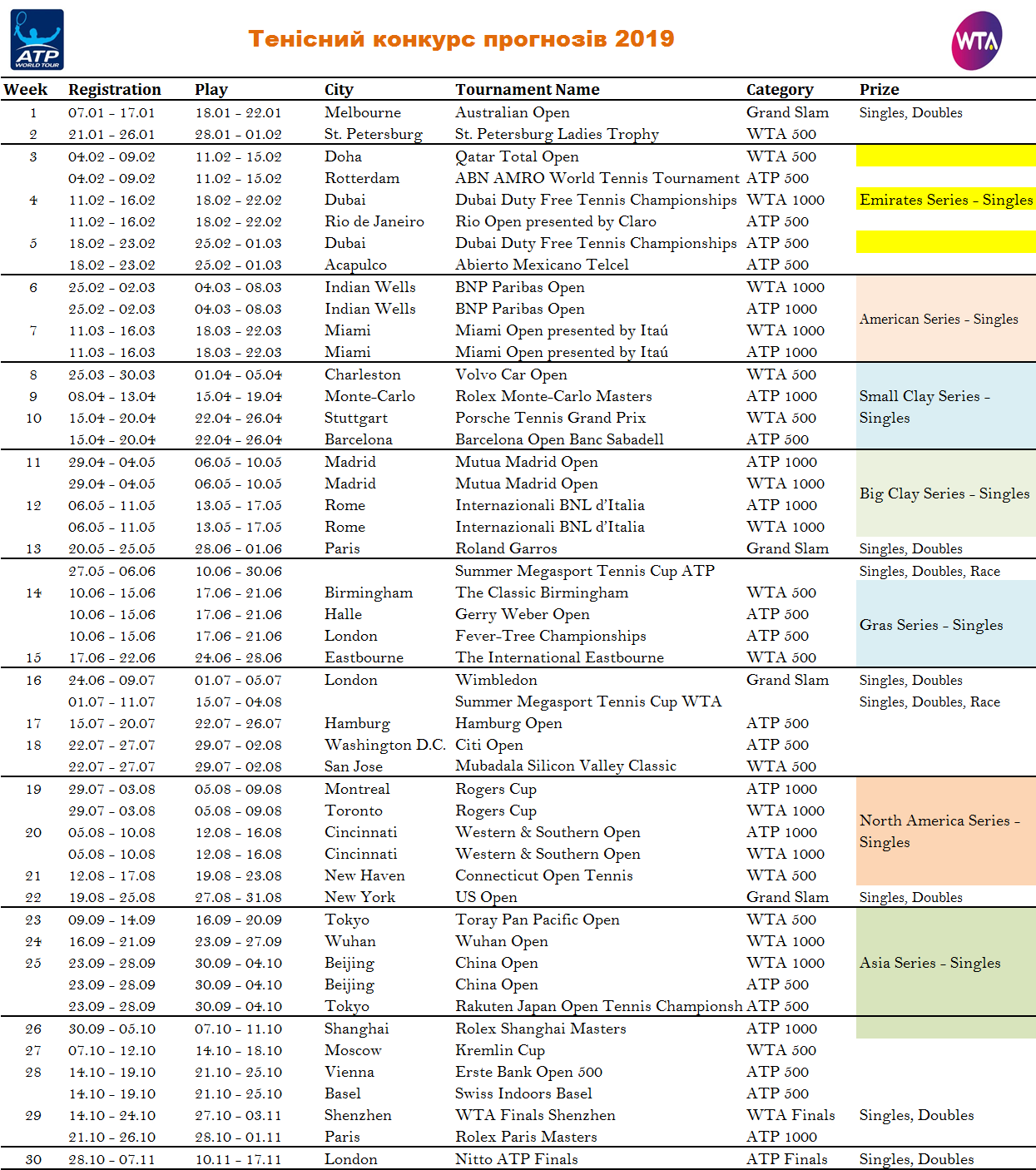Screen dimensions: 1036x1170
Task: Select the 'Emirates Series - Singles' prize cell
Action: click(946, 200)
